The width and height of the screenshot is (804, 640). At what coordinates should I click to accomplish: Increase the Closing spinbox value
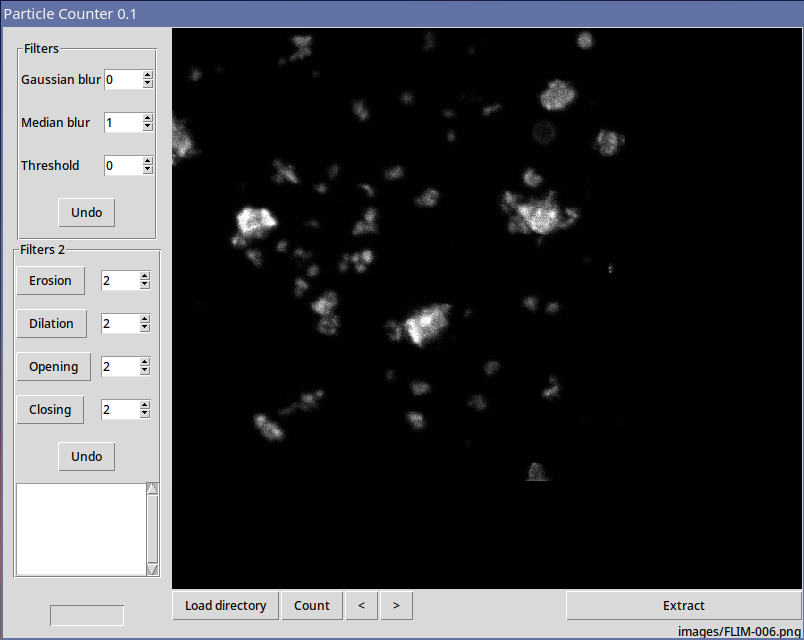[x=145, y=406]
